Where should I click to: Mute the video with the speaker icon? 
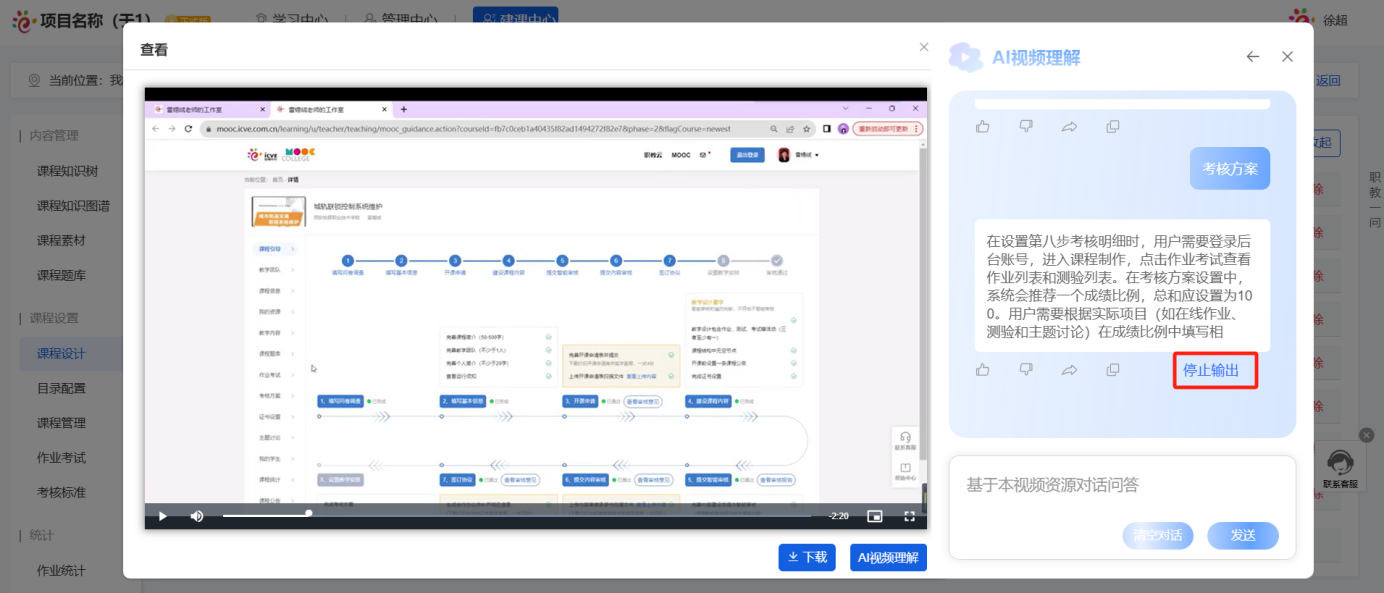[197, 516]
